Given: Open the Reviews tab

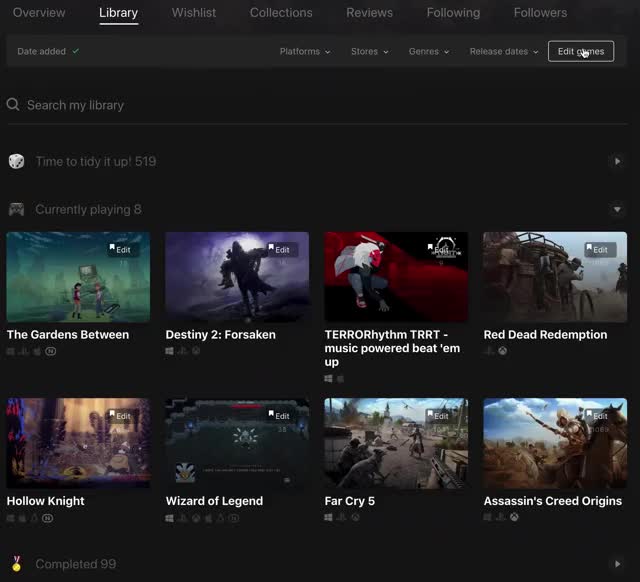Looking at the screenshot, I should (x=369, y=13).
